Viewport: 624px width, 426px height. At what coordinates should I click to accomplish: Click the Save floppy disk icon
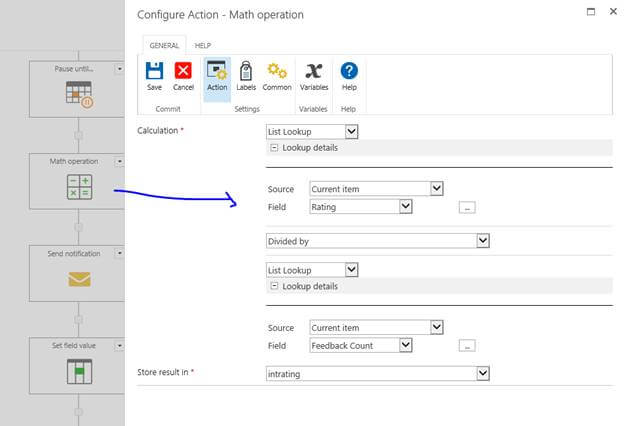(154, 71)
